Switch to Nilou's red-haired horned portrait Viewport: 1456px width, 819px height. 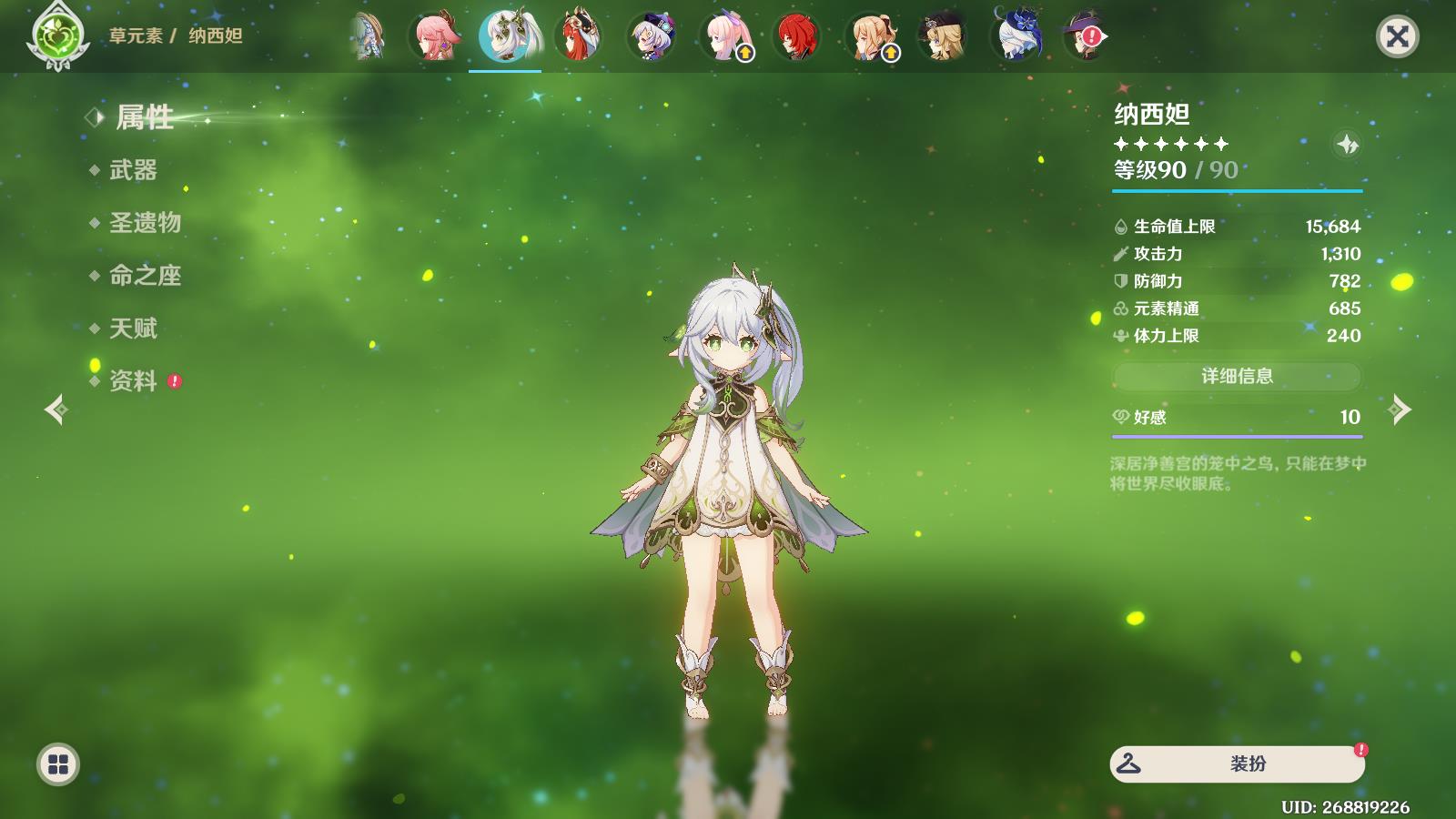tap(580, 37)
